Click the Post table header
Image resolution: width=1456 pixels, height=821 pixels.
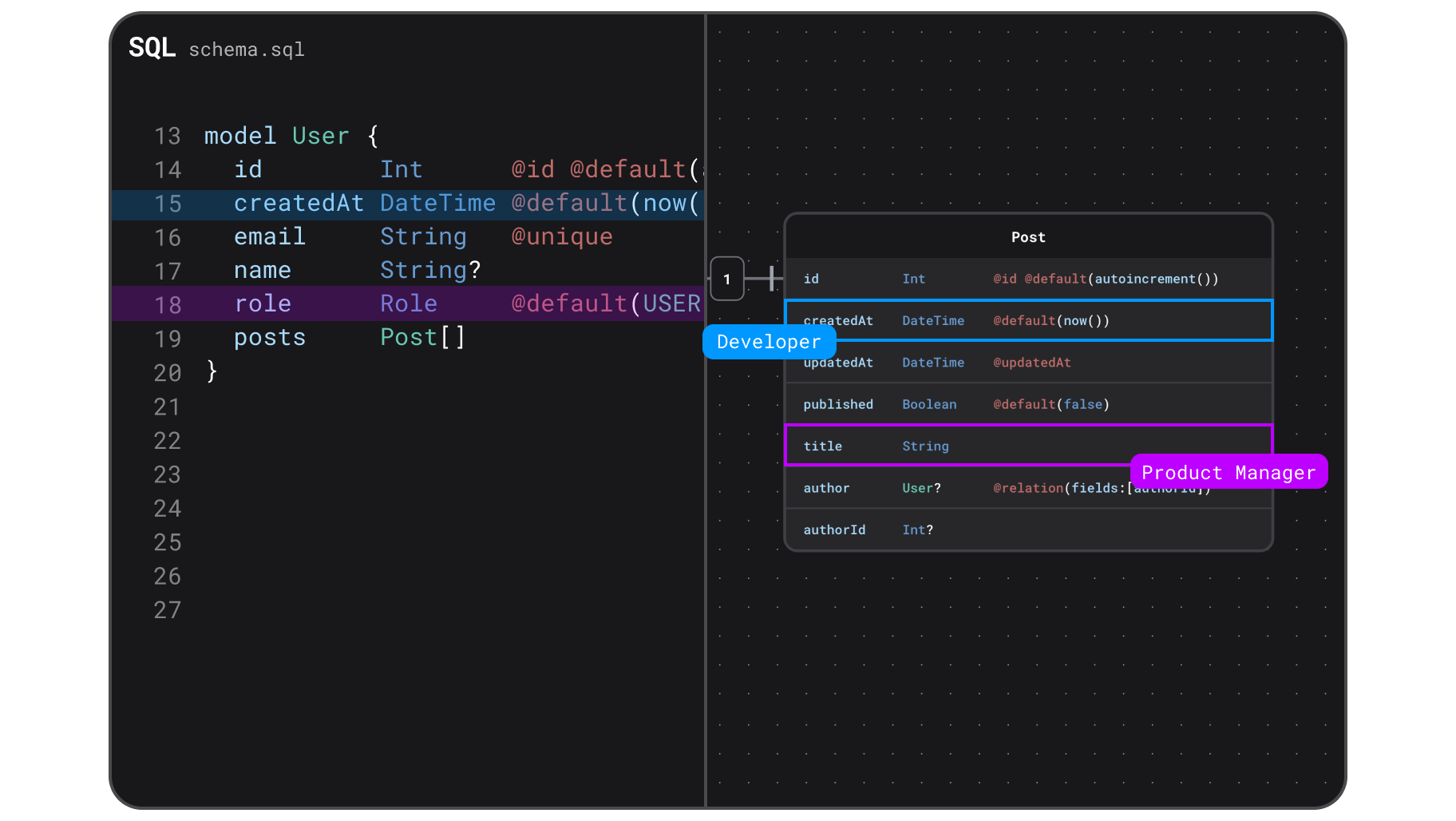(1028, 237)
